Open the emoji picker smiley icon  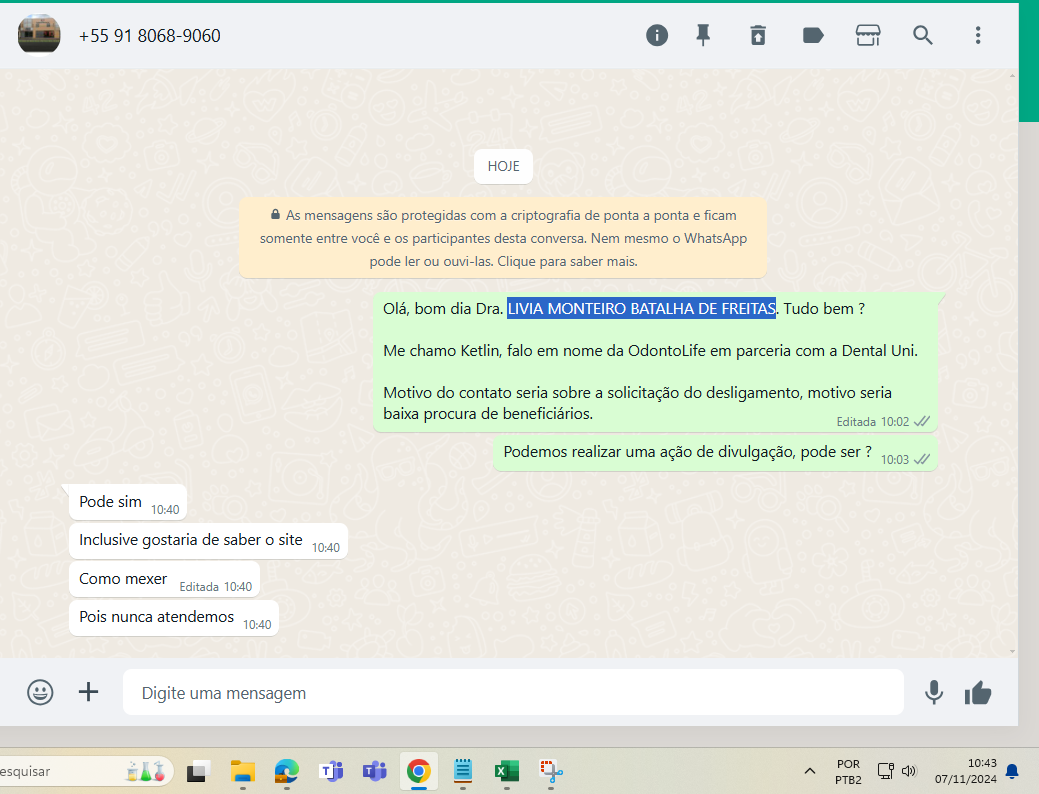click(x=40, y=693)
